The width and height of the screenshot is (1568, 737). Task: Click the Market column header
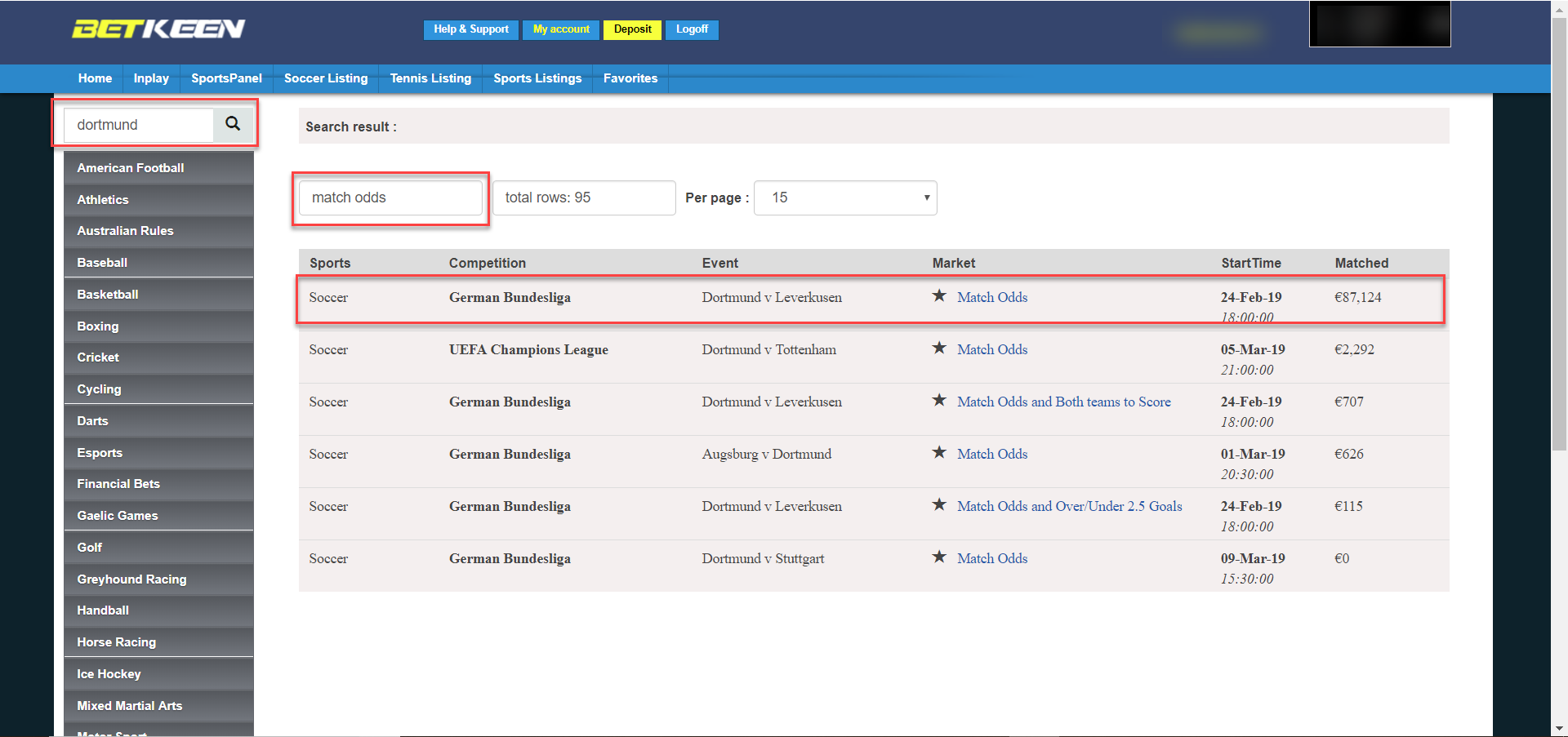[x=954, y=263]
